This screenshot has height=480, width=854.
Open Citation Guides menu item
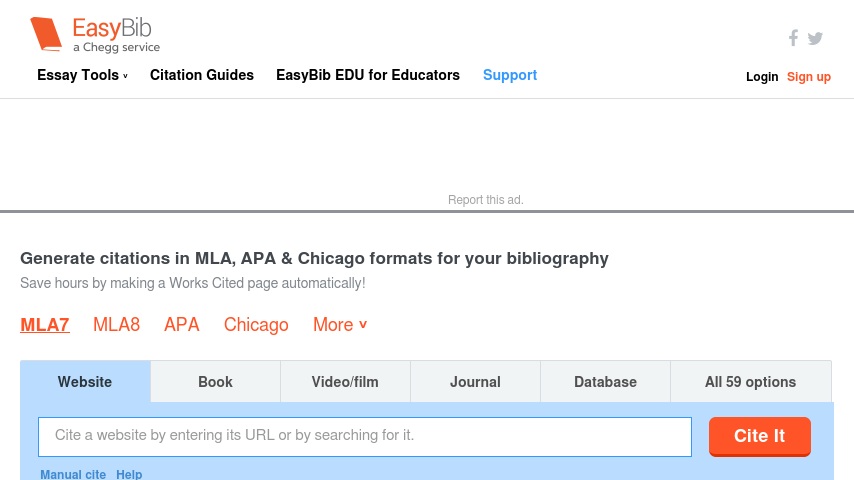(202, 75)
